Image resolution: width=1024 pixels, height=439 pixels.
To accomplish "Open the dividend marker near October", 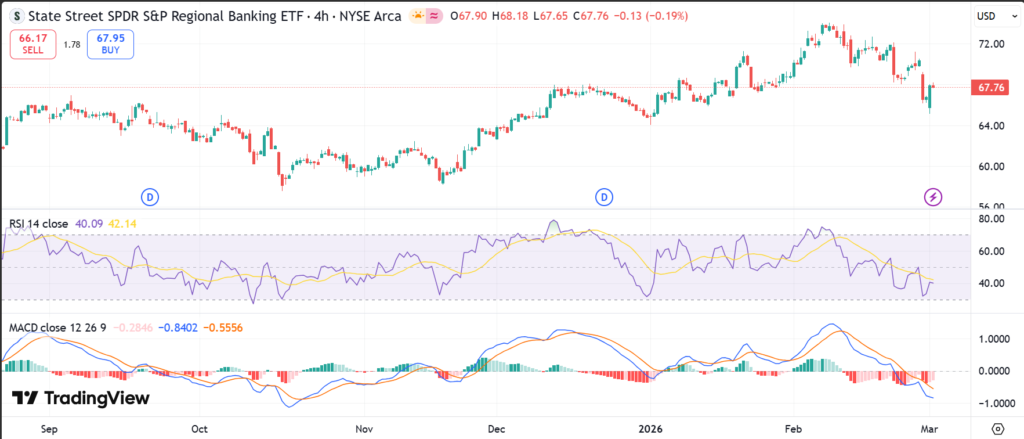I will (150, 197).
